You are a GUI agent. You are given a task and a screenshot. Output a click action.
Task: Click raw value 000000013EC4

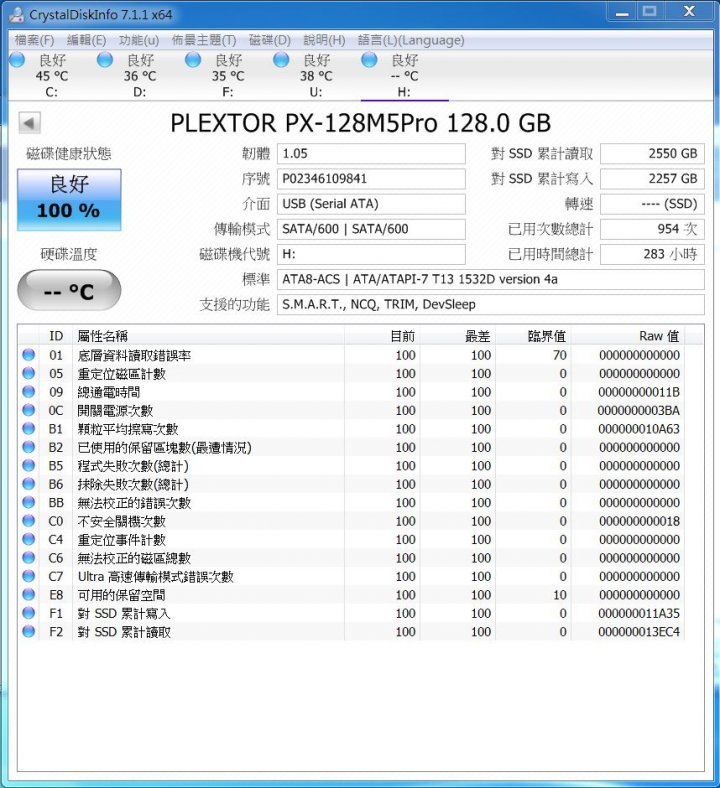pos(639,632)
